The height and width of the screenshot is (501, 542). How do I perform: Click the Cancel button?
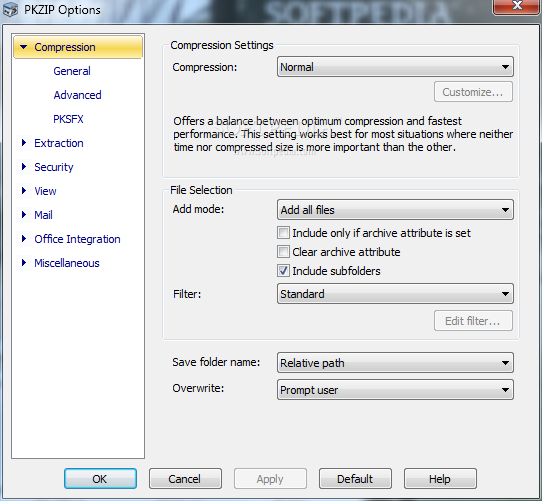(x=185, y=479)
